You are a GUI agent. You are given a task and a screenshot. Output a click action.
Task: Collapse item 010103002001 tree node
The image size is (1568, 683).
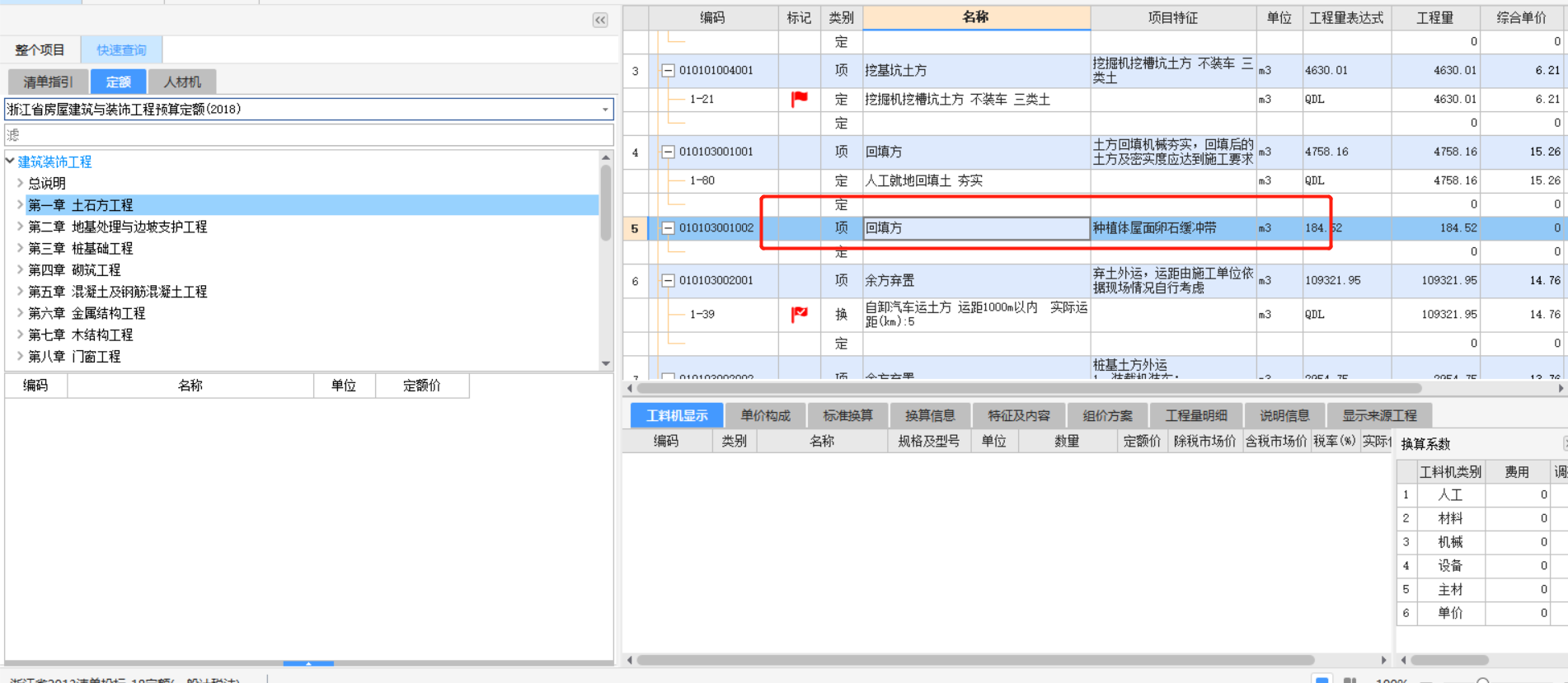[668, 281]
